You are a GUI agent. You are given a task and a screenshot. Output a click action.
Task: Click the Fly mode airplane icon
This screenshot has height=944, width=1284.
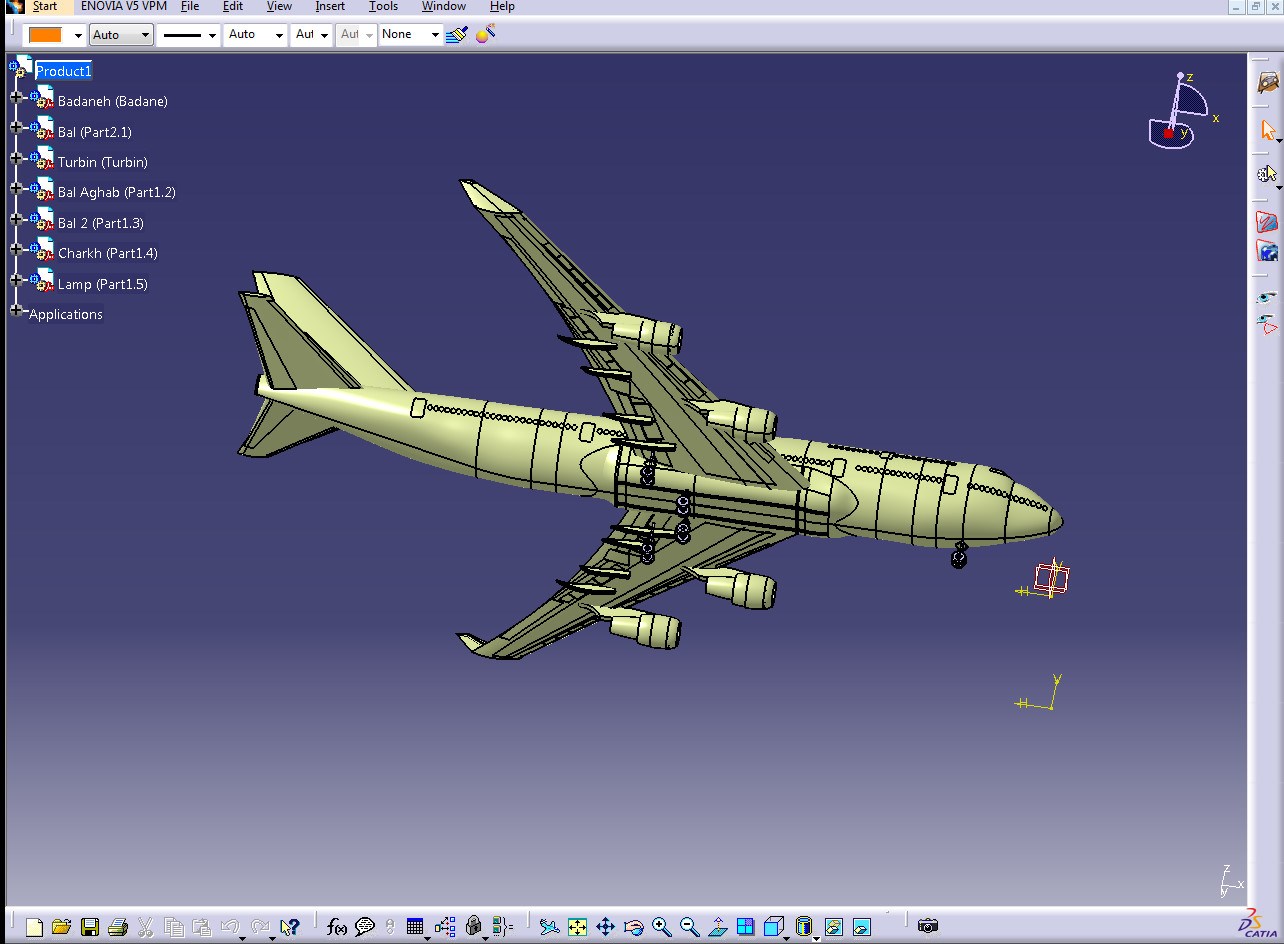549,927
